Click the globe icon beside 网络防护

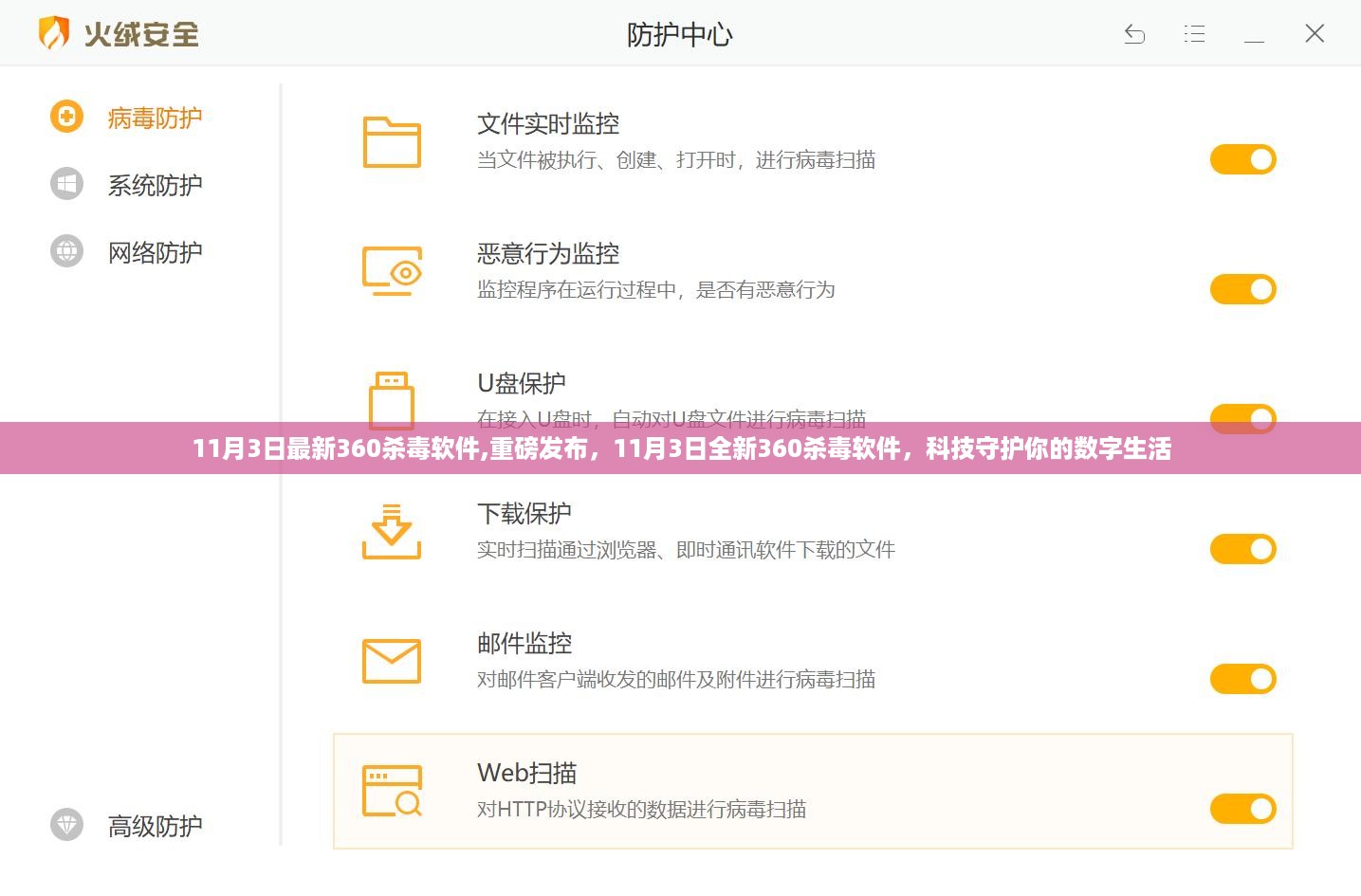coord(66,251)
